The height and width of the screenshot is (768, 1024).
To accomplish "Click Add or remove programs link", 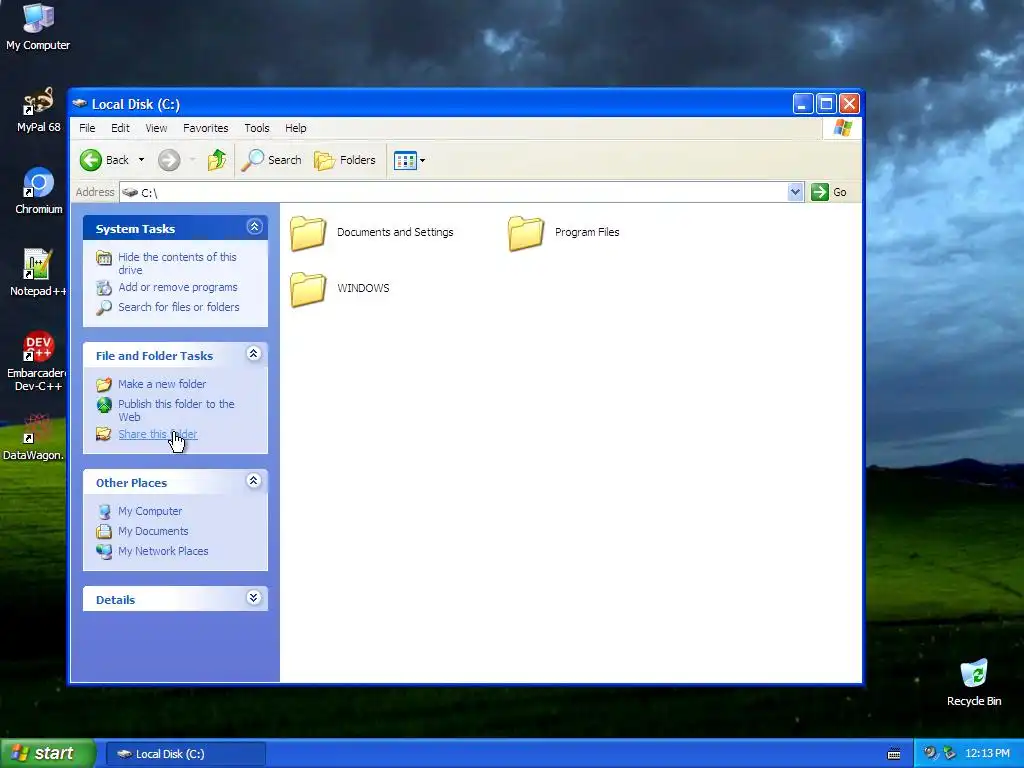I will [178, 287].
